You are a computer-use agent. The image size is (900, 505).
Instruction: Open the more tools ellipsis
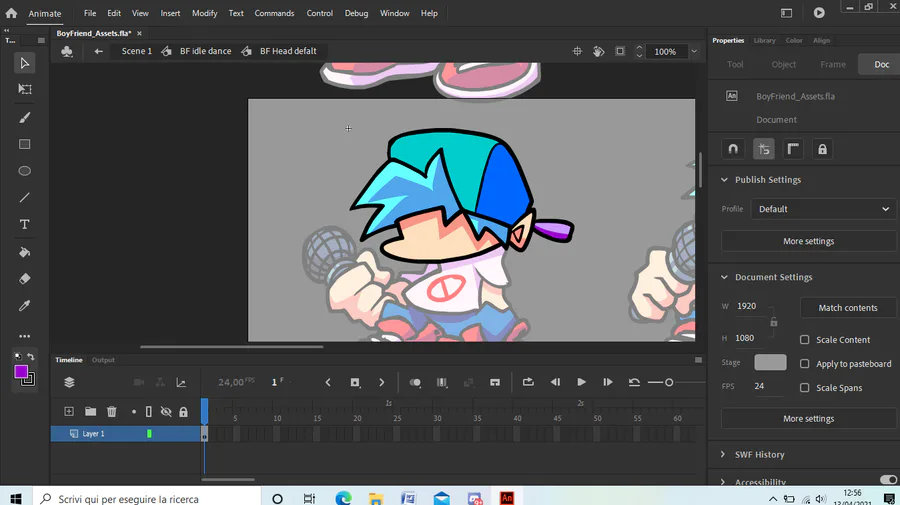pos(24,336)
